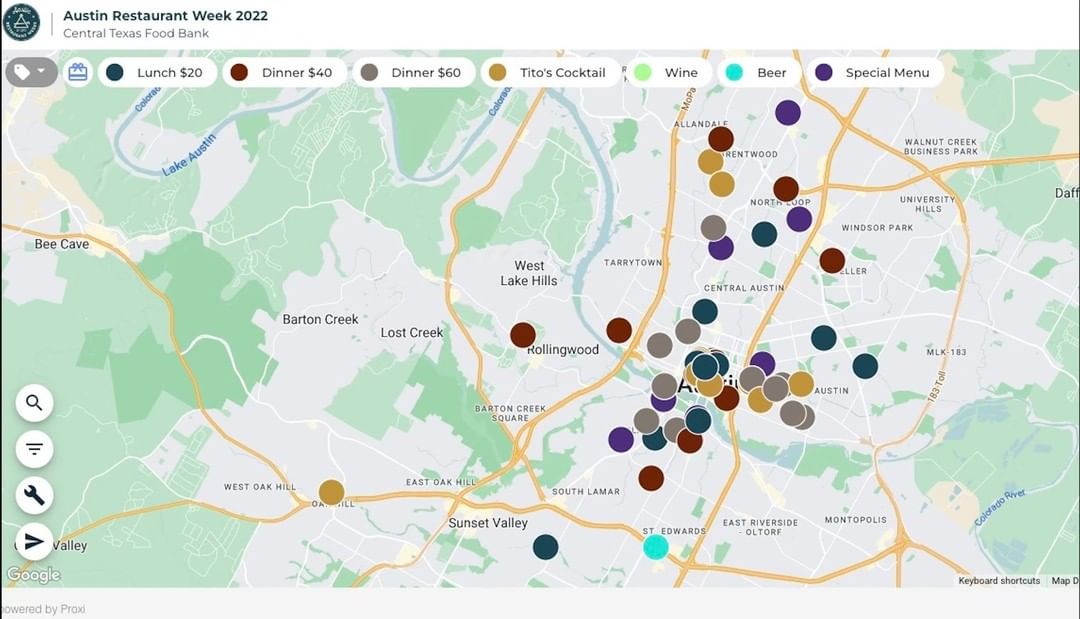The height and width of the screenshot is (619, 1080).
Task: Click the purple marker near Allandale
Action: tap(788, 113)
